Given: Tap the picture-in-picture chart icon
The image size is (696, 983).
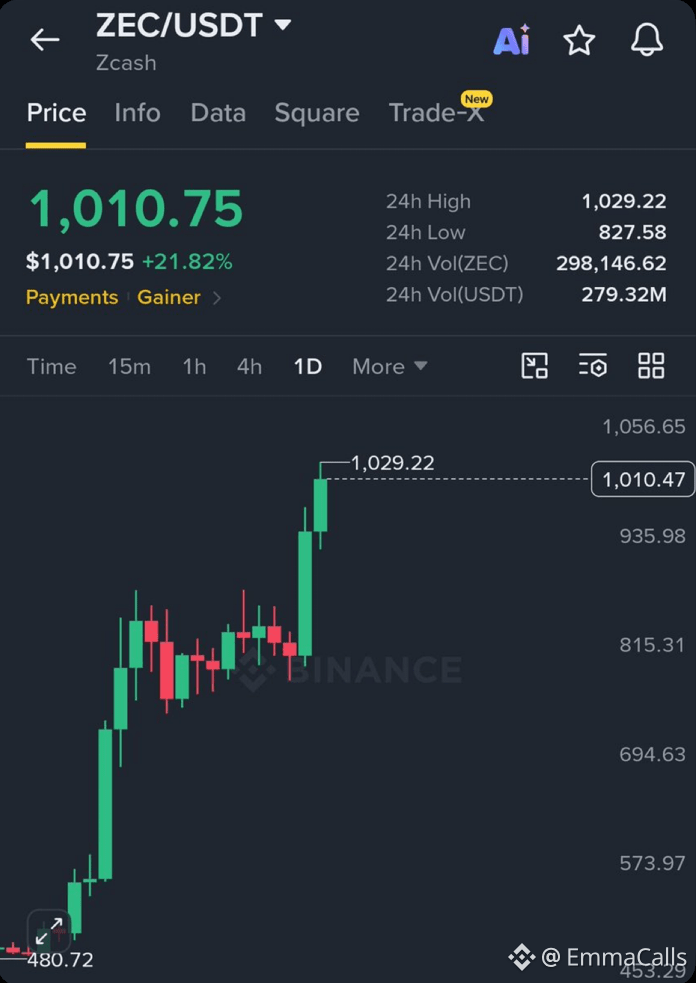Looking at the screenshot, I should (534, 365).
